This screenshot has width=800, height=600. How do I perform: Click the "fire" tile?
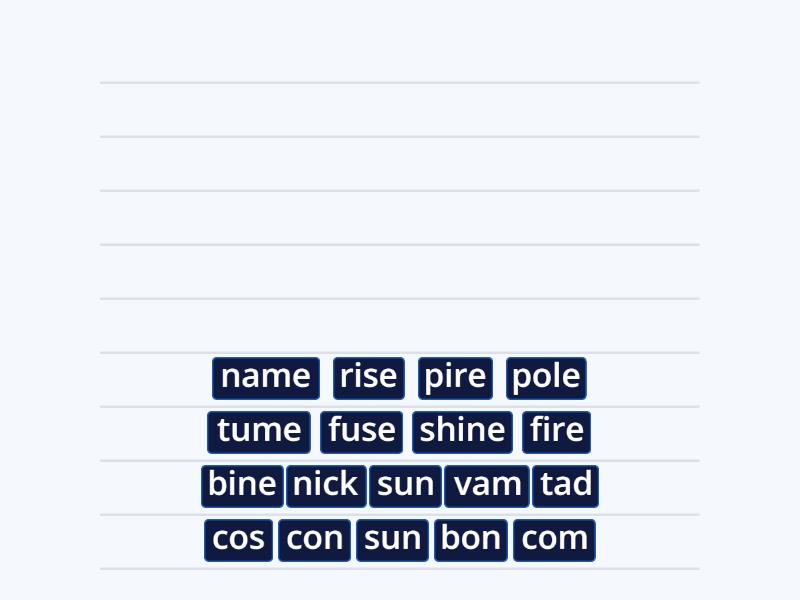point(556,431)
